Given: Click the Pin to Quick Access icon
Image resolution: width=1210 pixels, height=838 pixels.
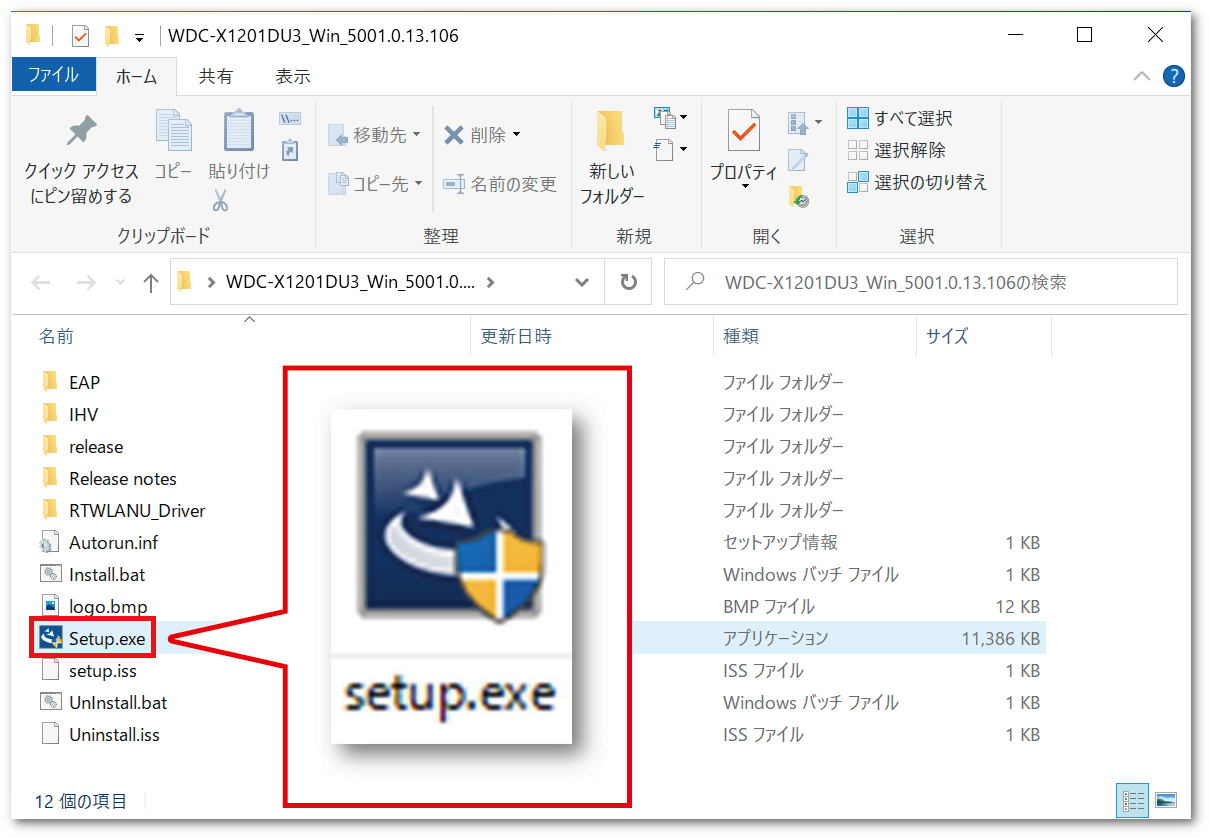Looking at the screenshot, I should pyautogui.click(x=80, y=132).
